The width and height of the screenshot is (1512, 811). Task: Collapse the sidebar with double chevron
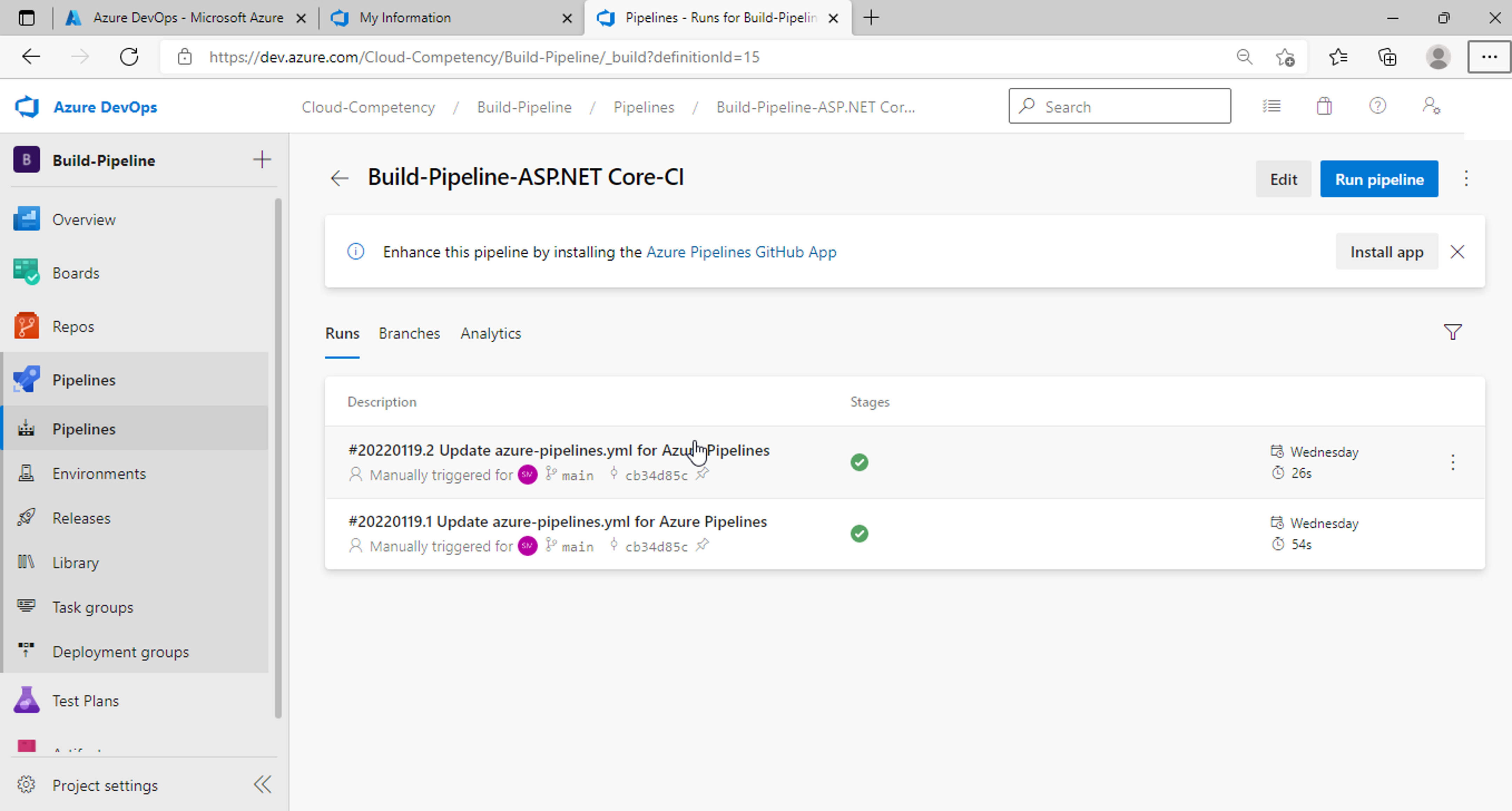pyautogui.click(x=262, y=784)
